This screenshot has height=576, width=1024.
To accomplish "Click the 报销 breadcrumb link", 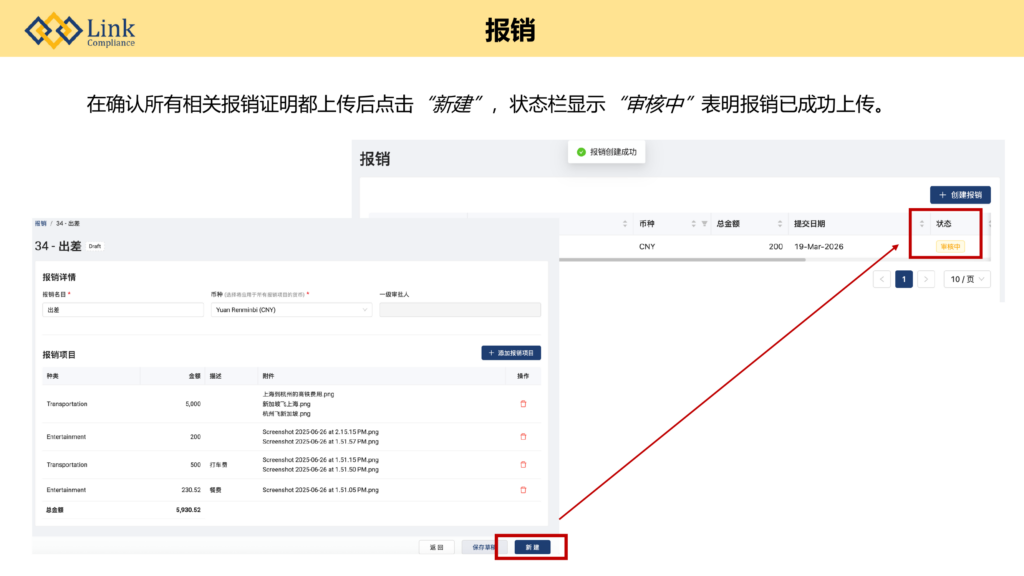I will click(x=40, y=223).
